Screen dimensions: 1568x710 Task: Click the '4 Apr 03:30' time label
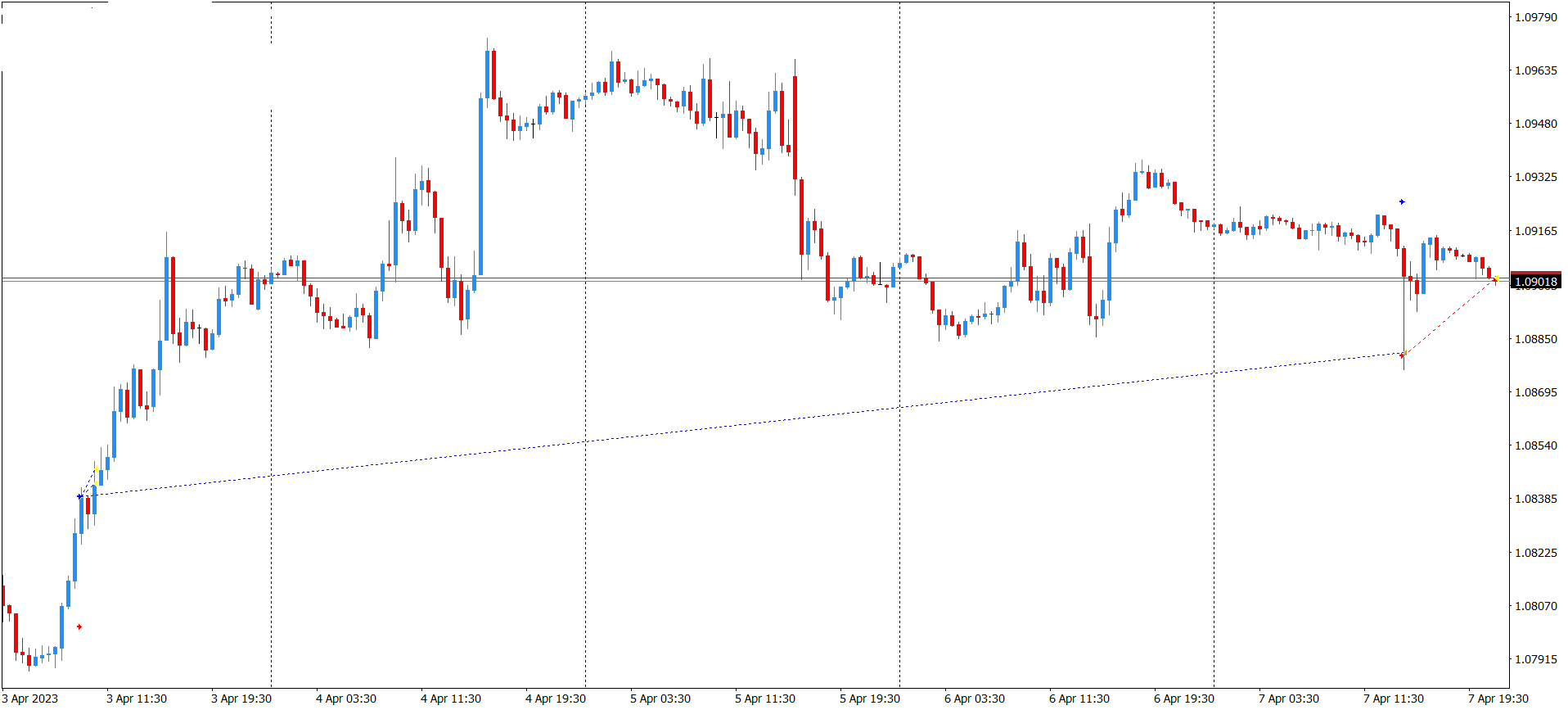coord(346,699)
